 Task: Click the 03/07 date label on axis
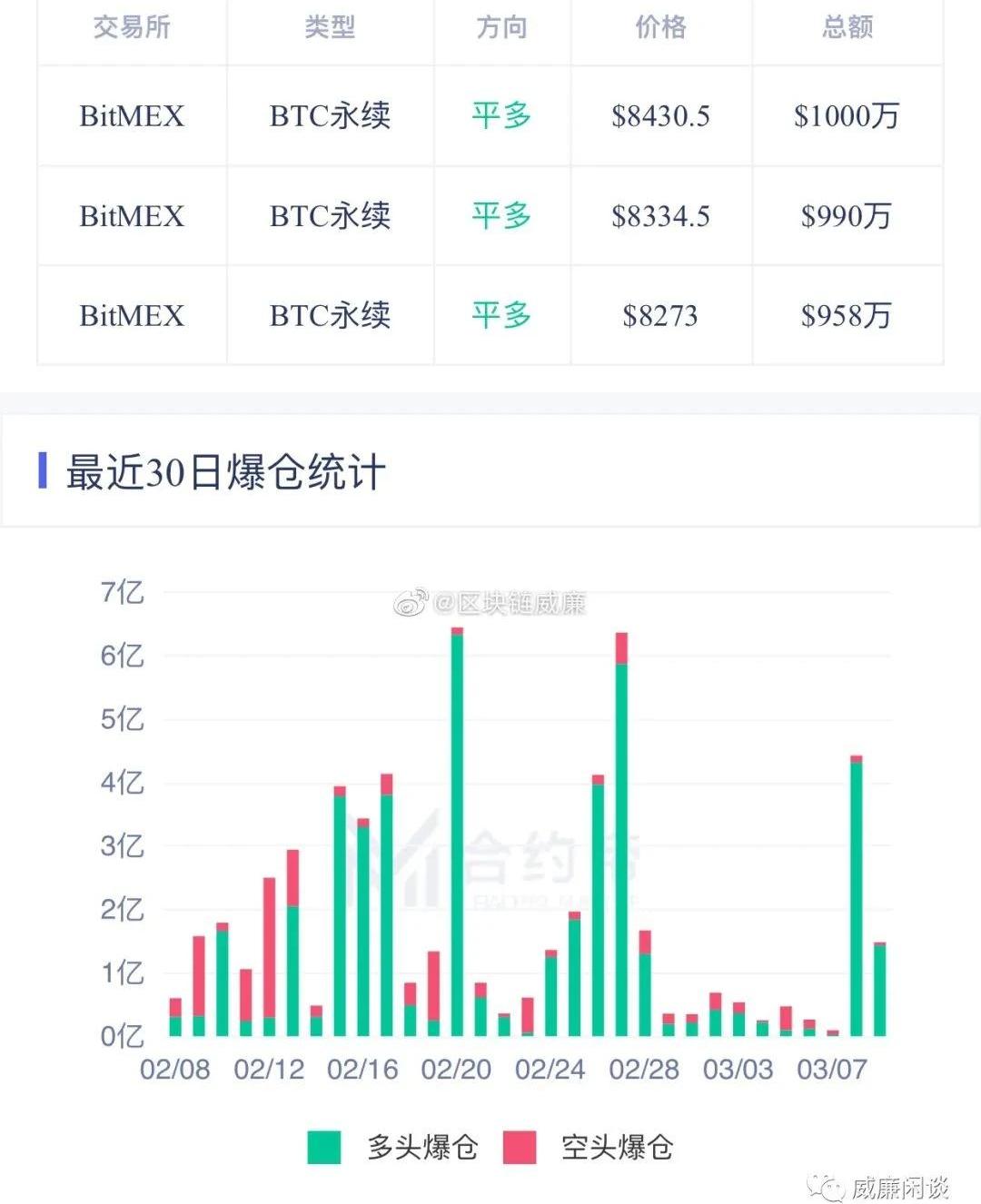[x=831, y=1070]
